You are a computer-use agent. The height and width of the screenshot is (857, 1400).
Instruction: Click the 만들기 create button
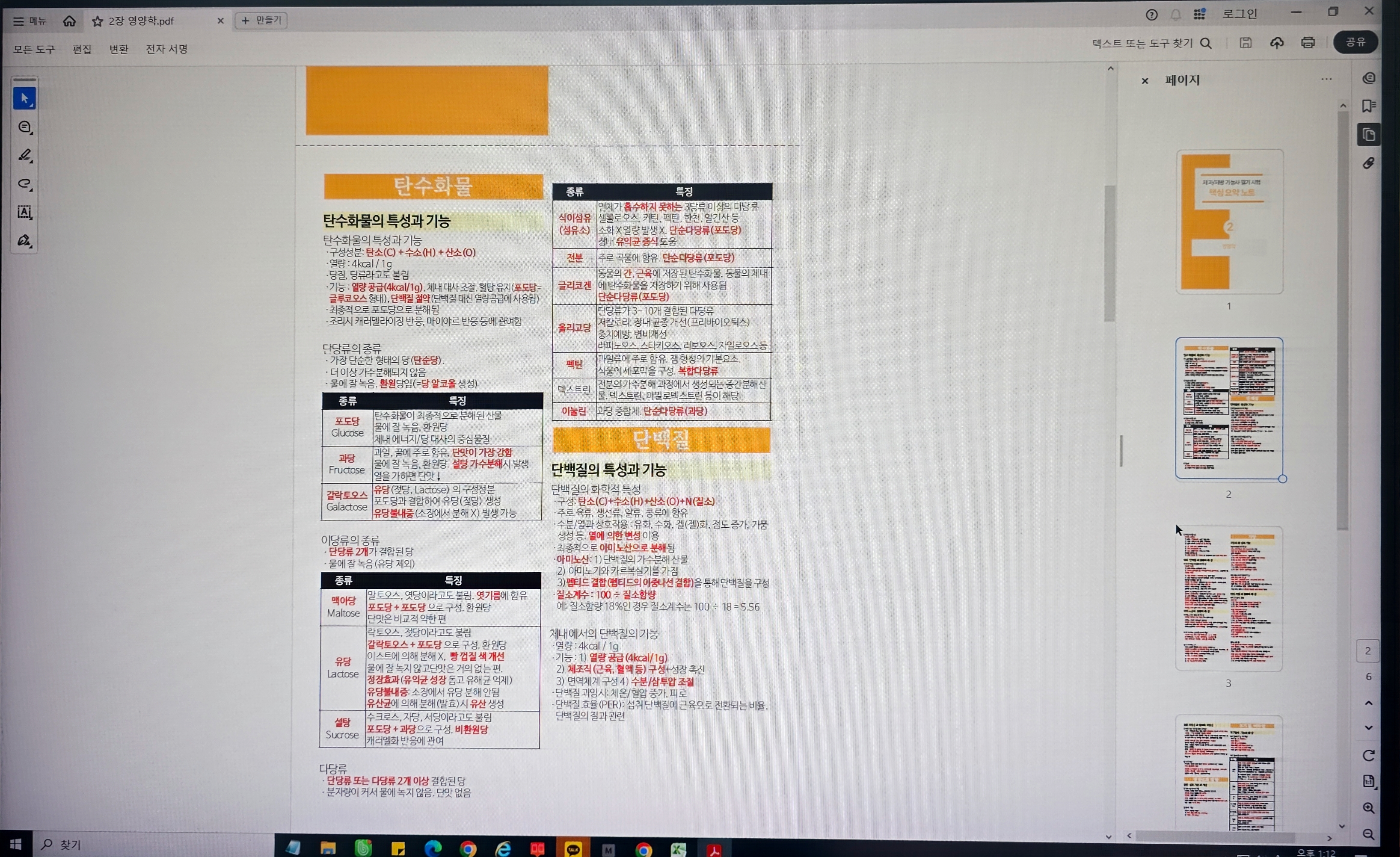(x=261, y=21)
